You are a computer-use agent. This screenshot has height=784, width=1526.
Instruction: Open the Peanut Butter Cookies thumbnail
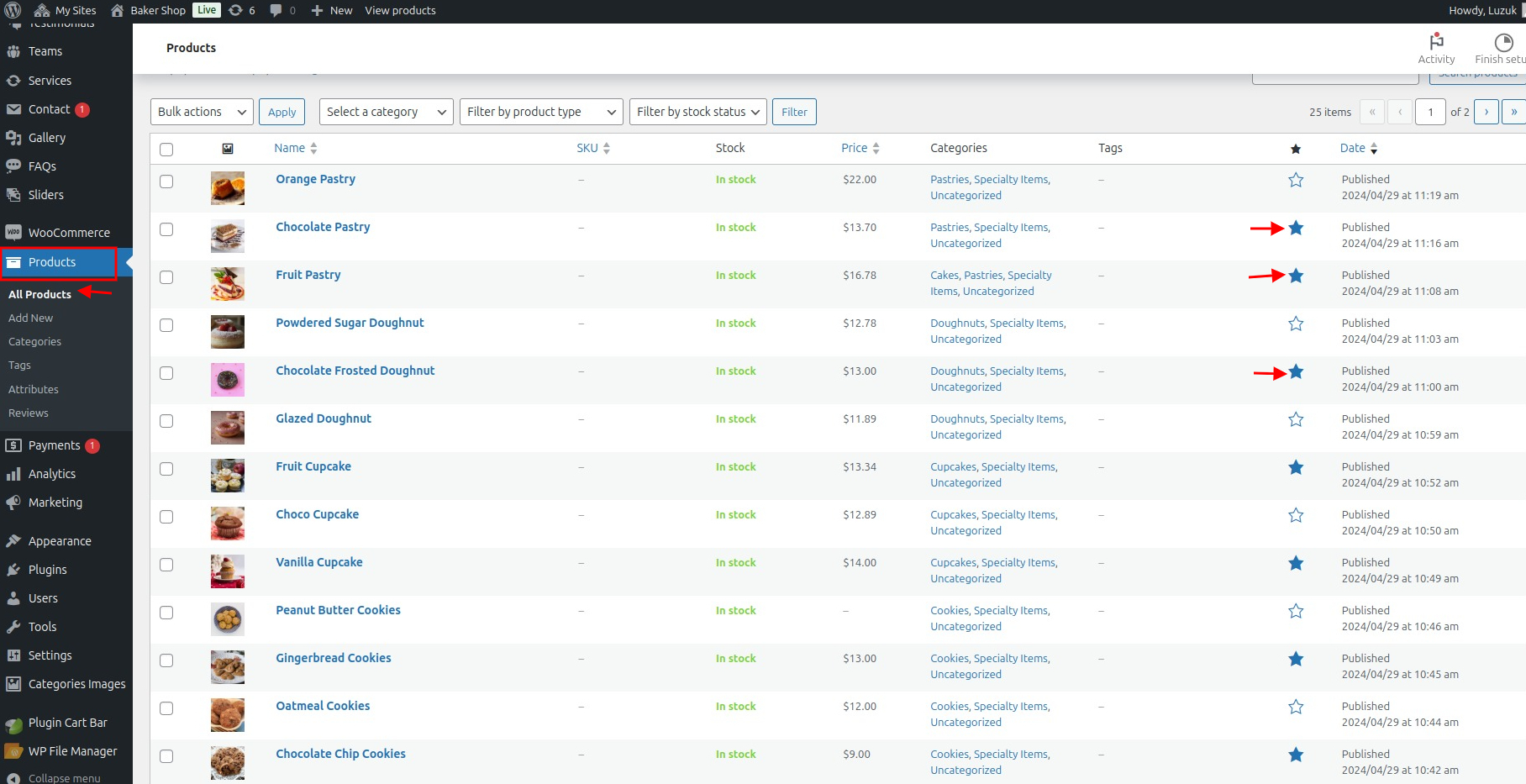228,619
